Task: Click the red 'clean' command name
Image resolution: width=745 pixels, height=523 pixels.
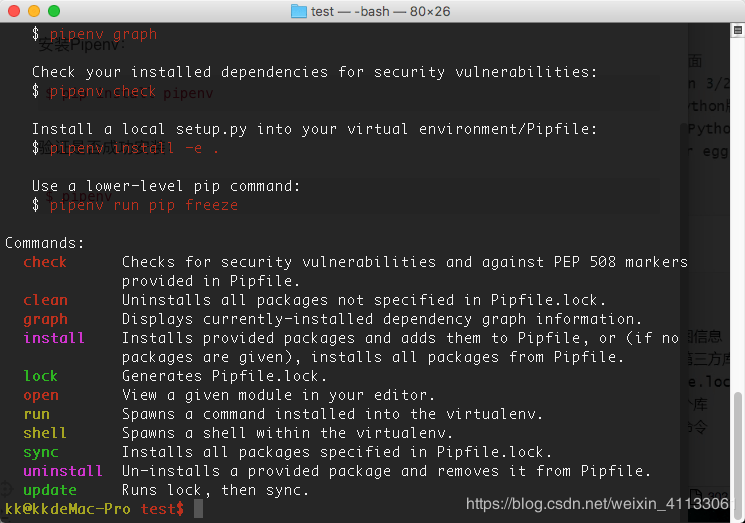Action: click(x=45, y=300)
